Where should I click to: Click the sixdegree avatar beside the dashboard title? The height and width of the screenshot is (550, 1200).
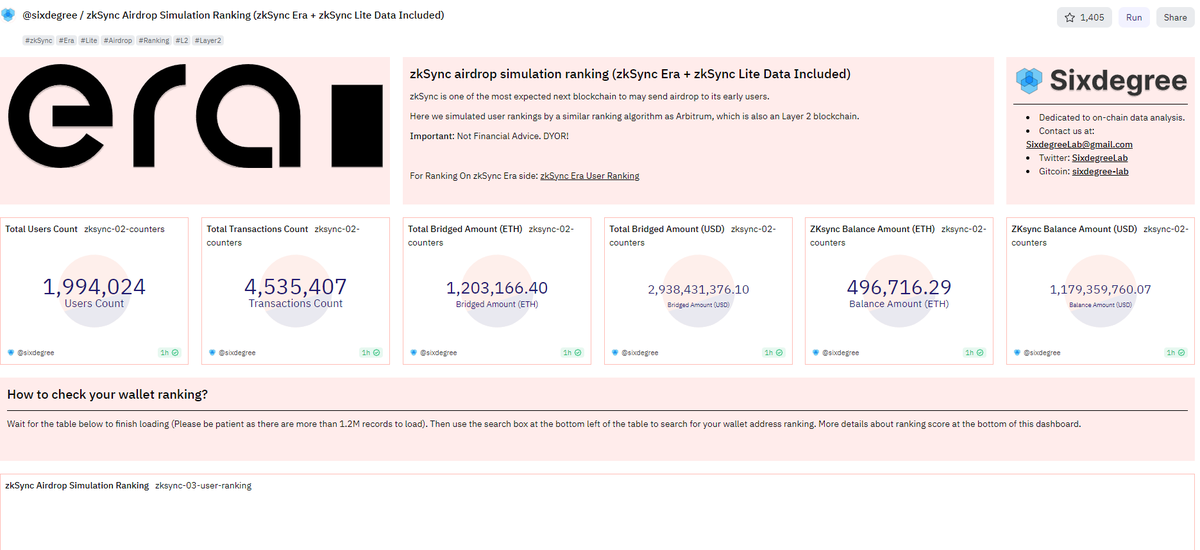pyautogui.click(x=9, y=15)
